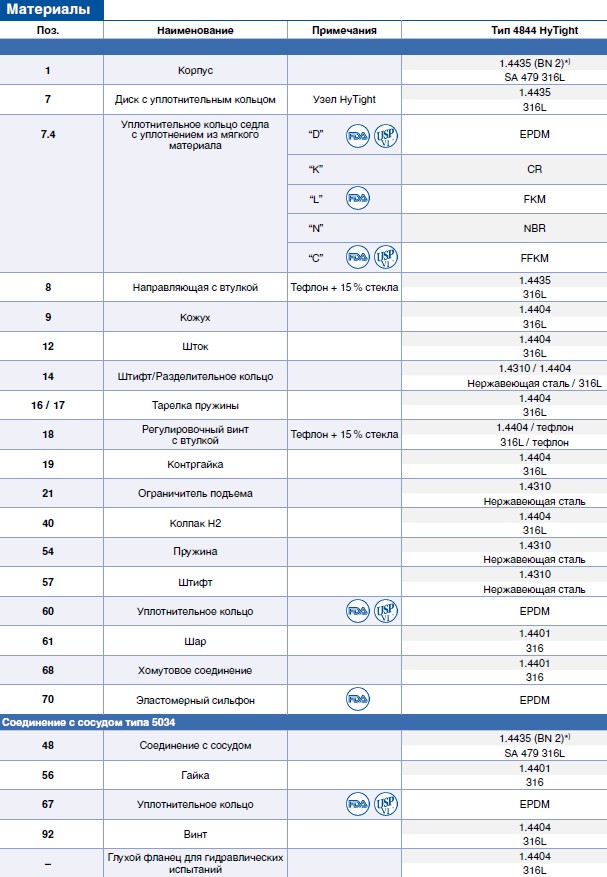Screen dimensions: 607x877
Task: Click the Узел HyTight note
Action: point(344,100)
